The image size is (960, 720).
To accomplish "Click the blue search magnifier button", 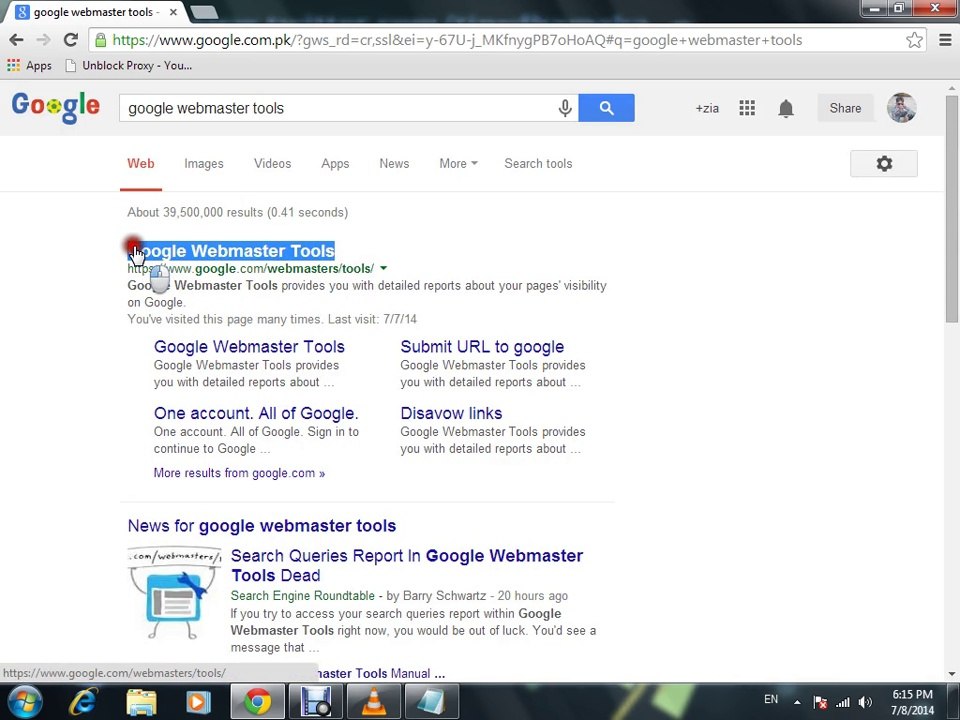I will [x=606, y=108].
